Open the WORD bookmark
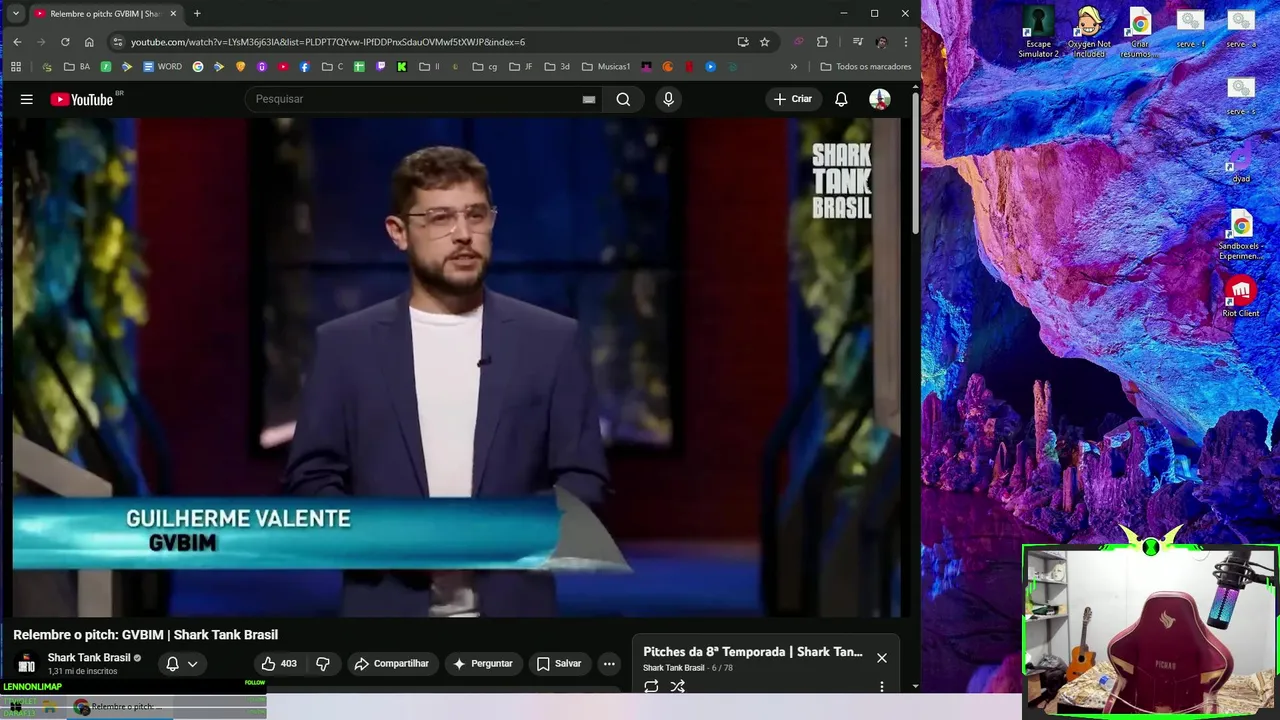This screenshot has height=720, width=1280. [x=163, y=67]
